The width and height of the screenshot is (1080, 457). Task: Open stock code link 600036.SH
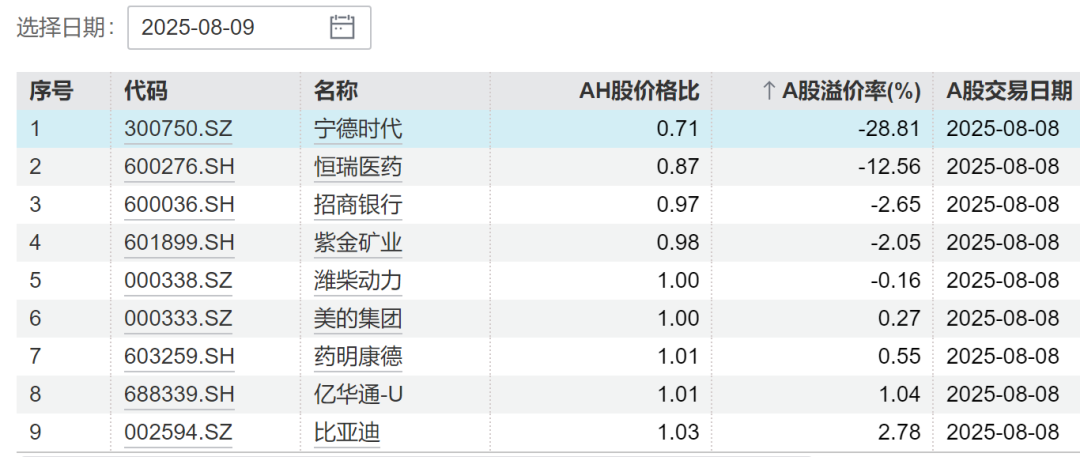pos(179,205)
